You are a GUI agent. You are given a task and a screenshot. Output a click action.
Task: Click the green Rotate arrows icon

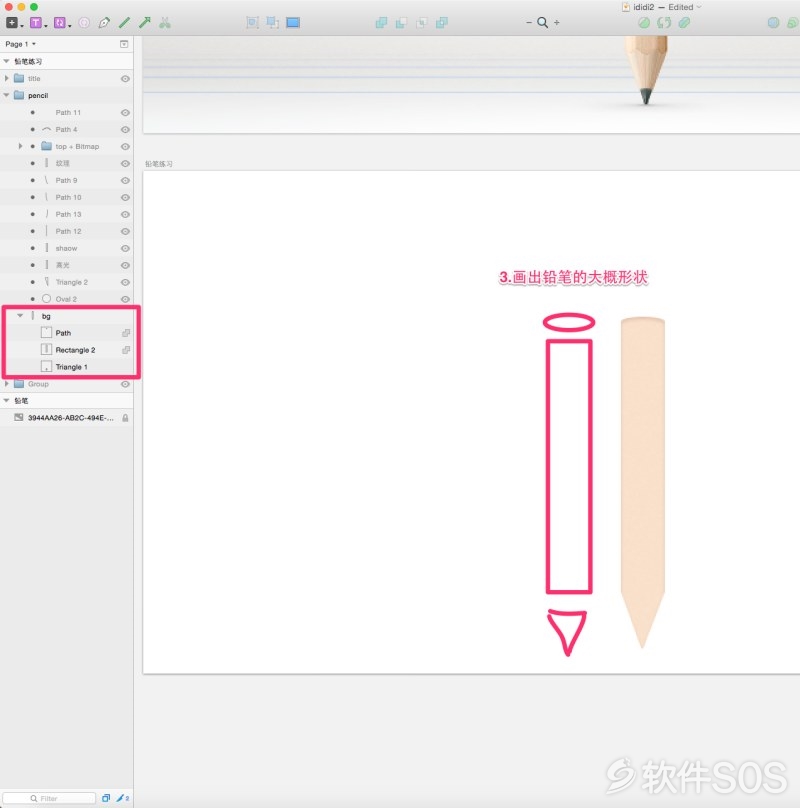[x=664, y=23]
